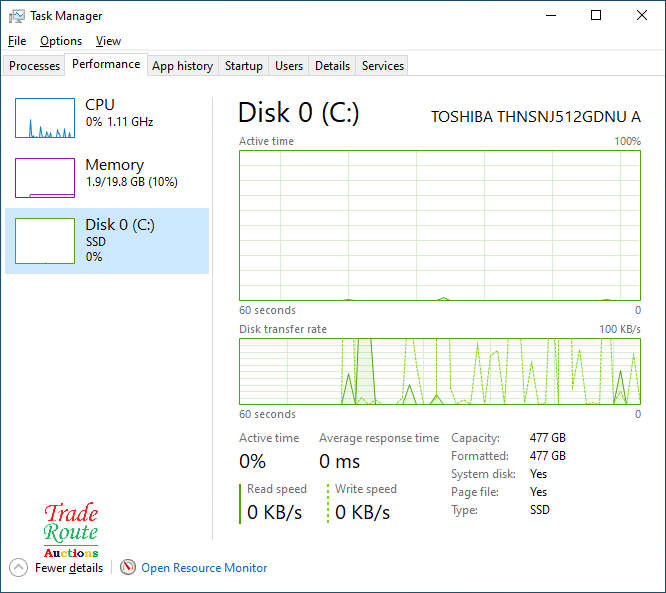Open the Users tab

[289, 66]
